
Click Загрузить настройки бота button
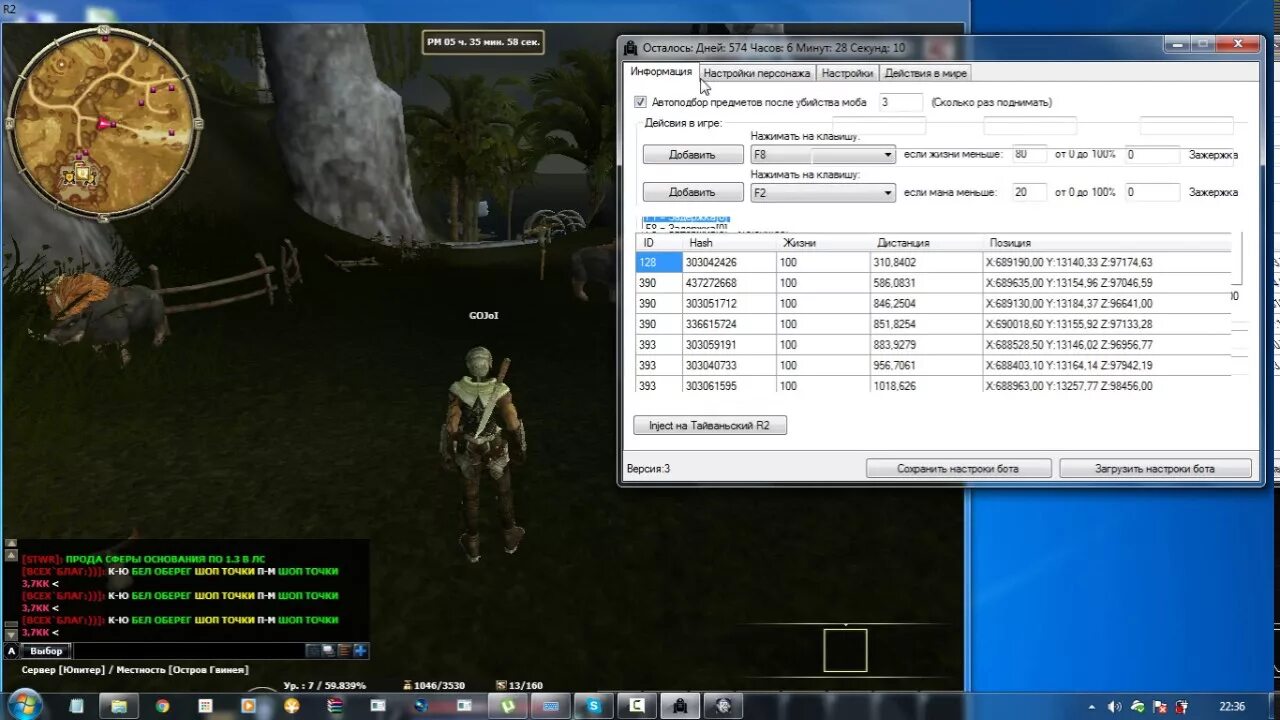1155,468
